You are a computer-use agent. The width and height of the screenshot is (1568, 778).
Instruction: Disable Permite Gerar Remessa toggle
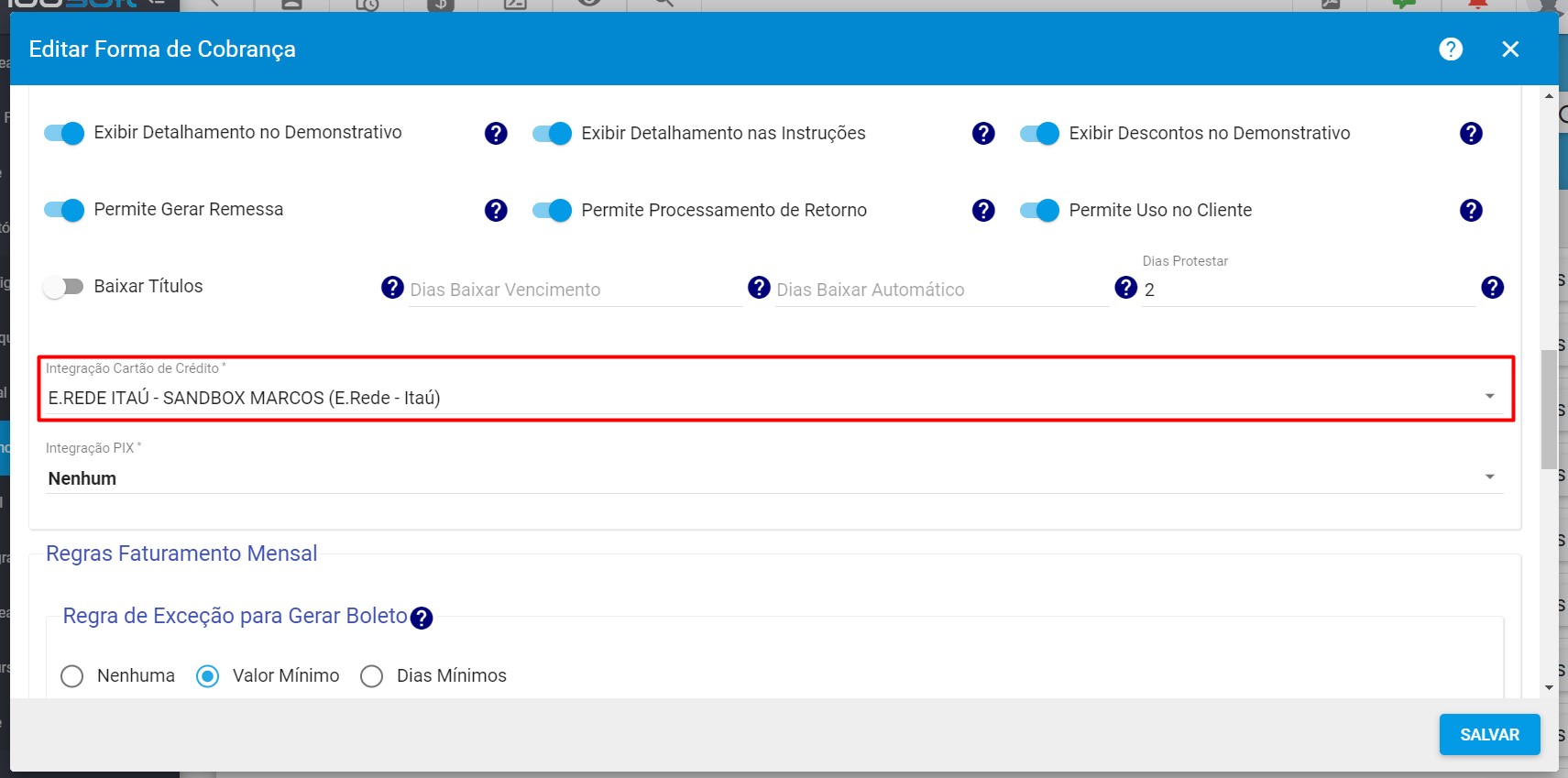coord(64,210)
